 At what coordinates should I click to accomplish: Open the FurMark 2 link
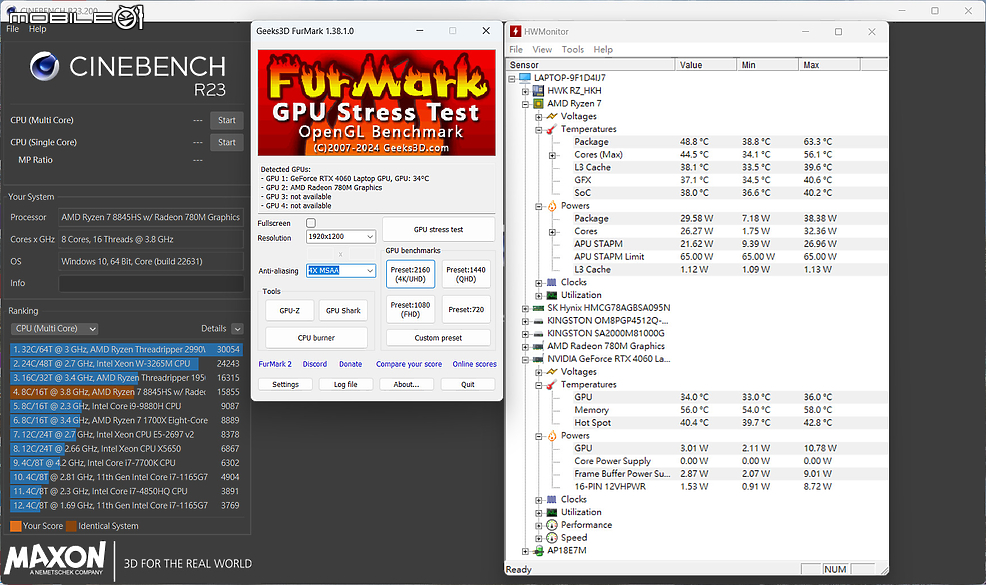(x=275, y=364)
